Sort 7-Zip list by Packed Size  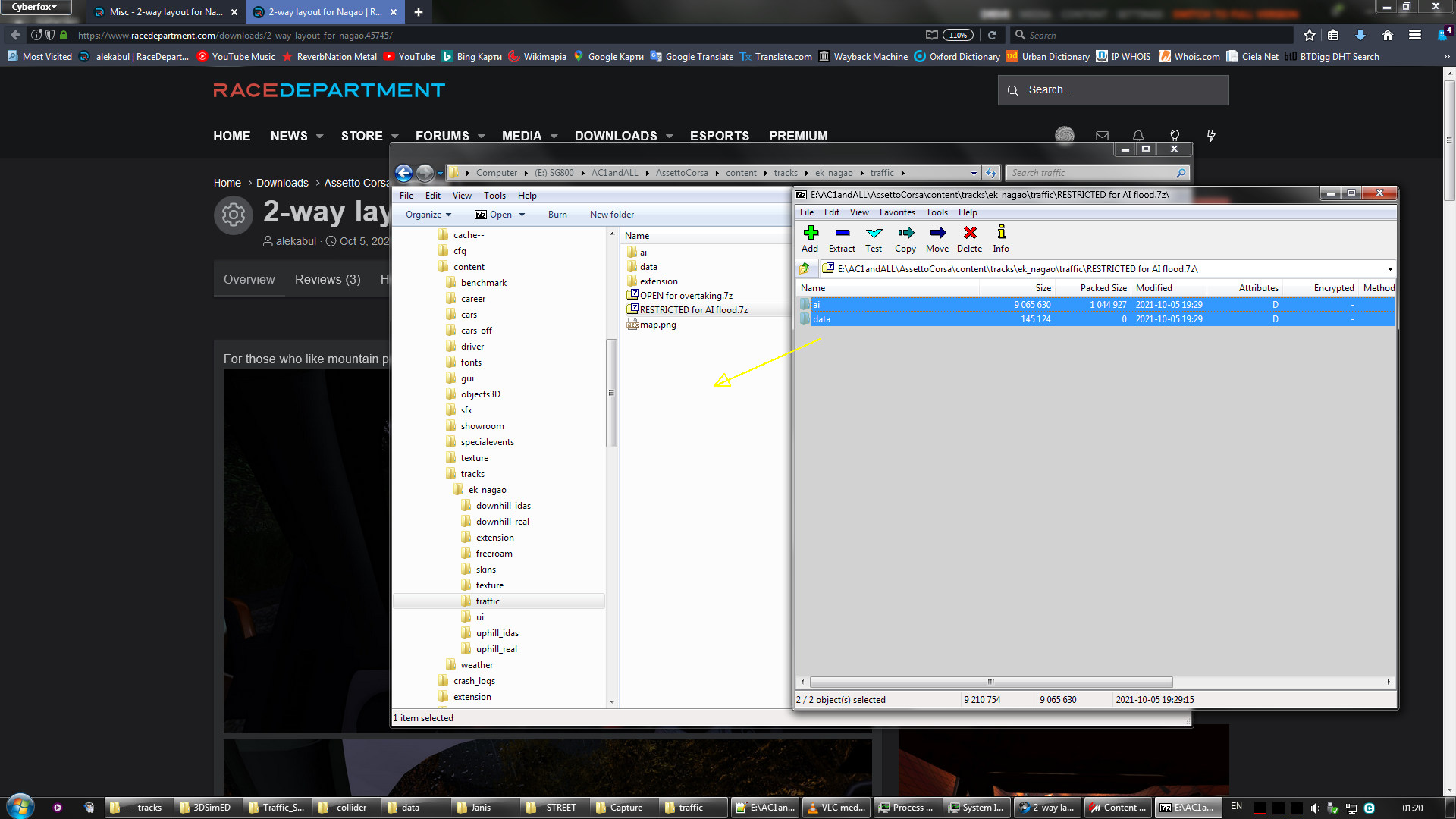coord(1093,288)
